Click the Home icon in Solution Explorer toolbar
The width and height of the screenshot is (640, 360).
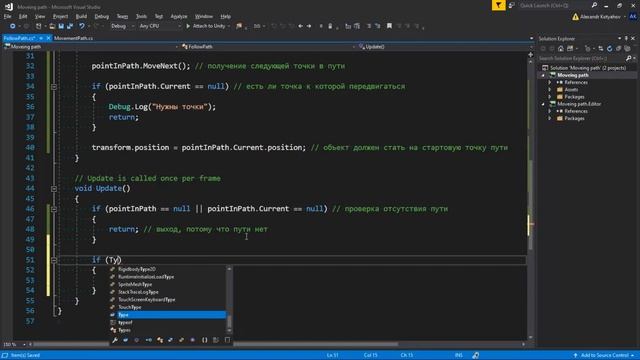(x=561, y=49)
